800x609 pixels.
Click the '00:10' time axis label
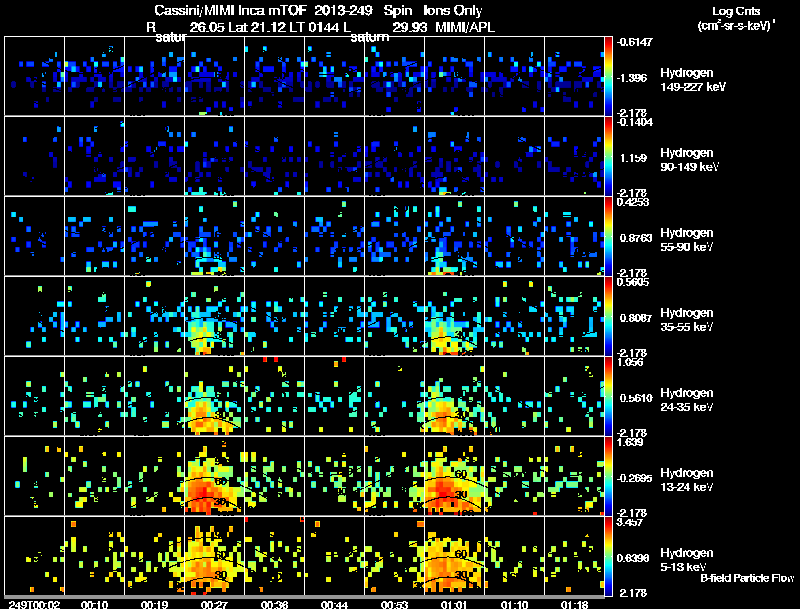(x=94, y=604)
